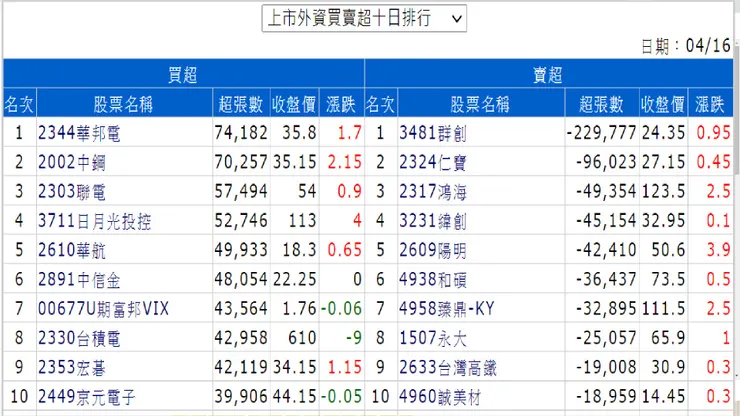
Task: Click stock 2353宏碁
Action: pyautogui.click(x=71, y=367)
